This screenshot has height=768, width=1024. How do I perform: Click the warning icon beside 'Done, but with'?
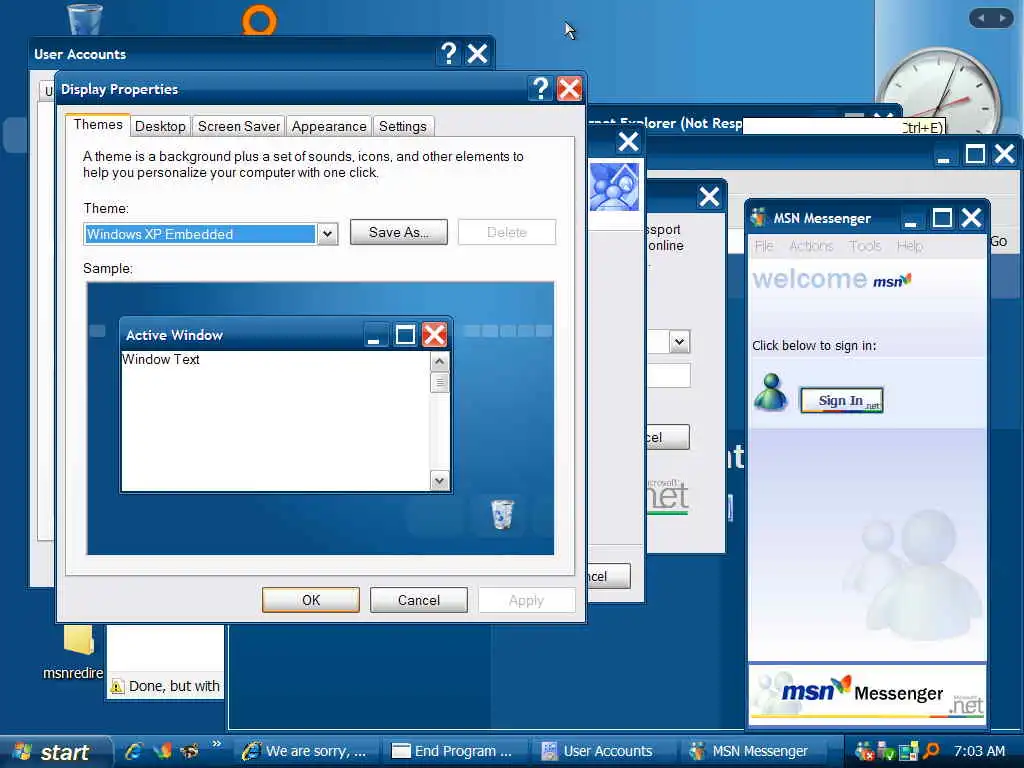point(117,686)
